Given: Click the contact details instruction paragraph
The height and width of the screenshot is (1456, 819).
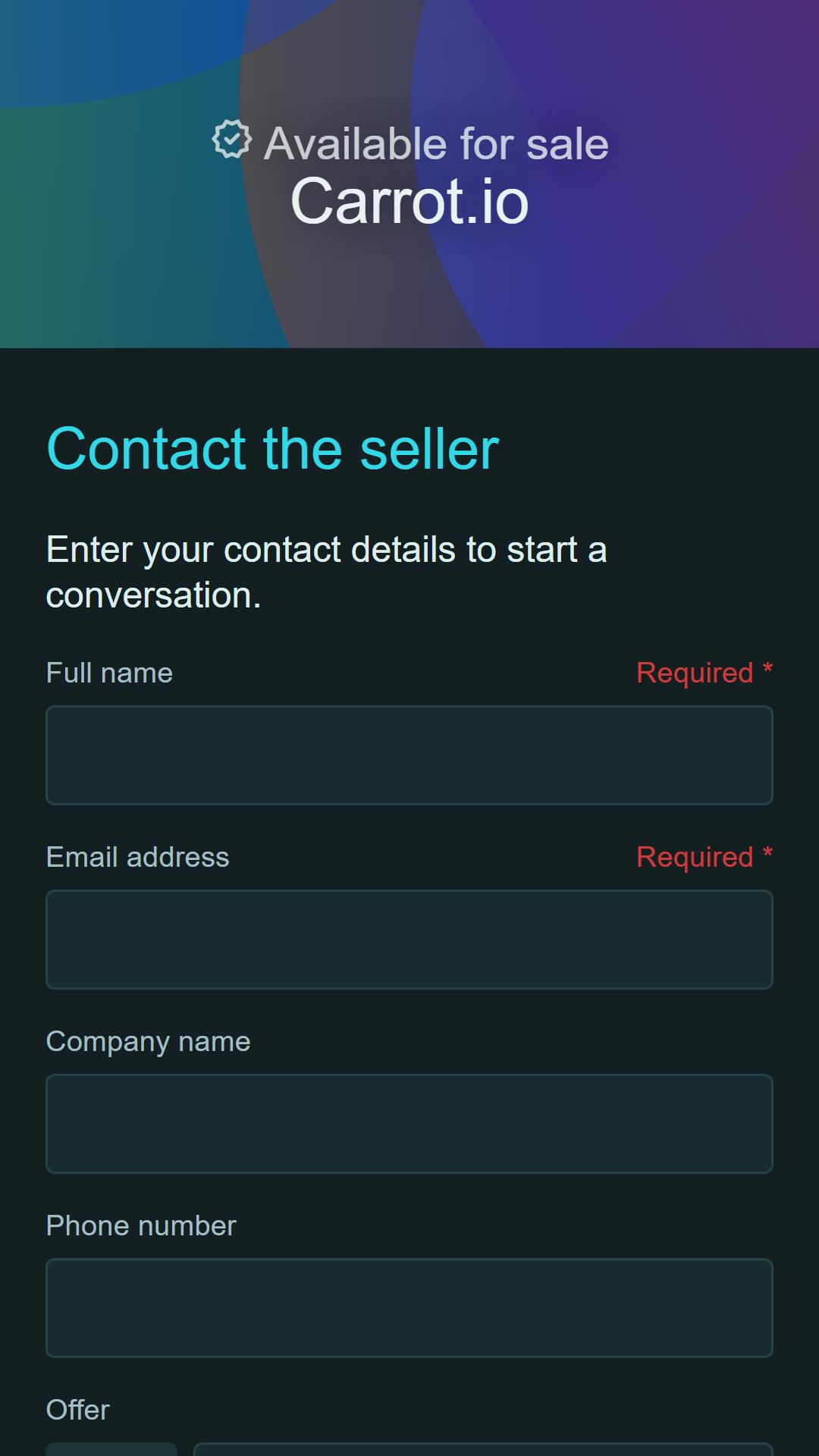Looking at the screenshot, I should 327,572.
